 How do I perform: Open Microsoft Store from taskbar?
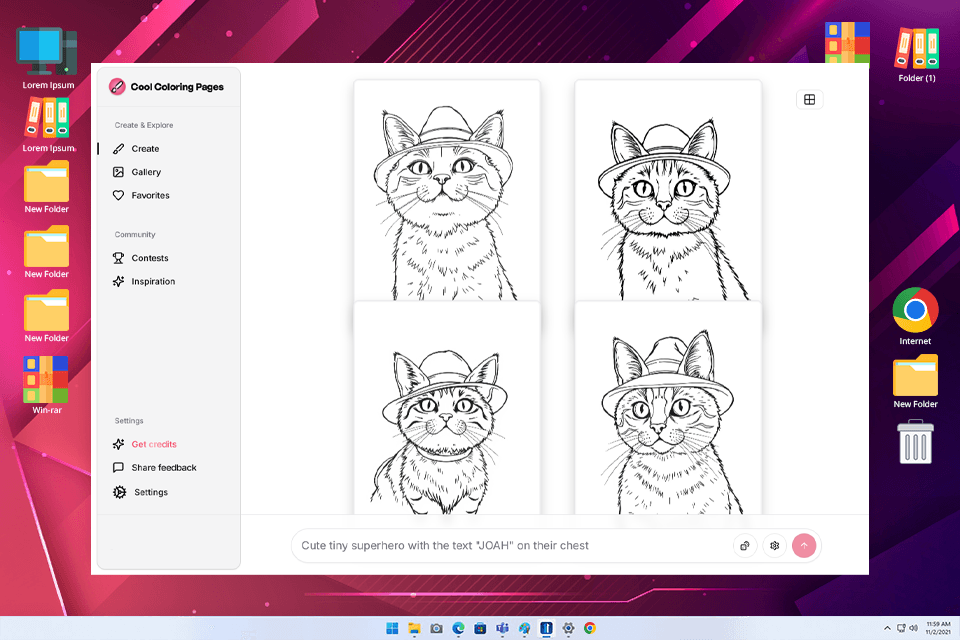point(481,628)
